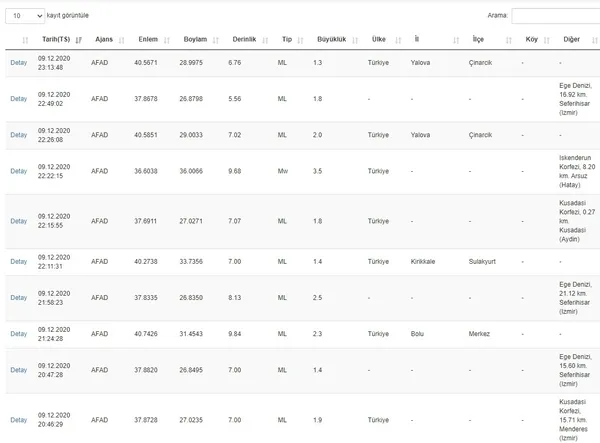Sort by İlçe column arrows

(x=509, y=40)
